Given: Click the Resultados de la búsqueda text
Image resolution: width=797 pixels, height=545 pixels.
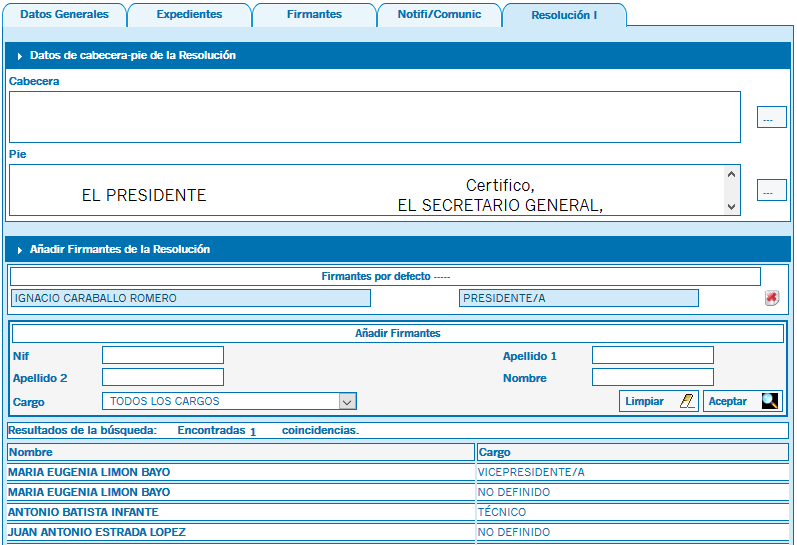Looking at the screenshot, I should pyautogui.click(x=82, y=430).
